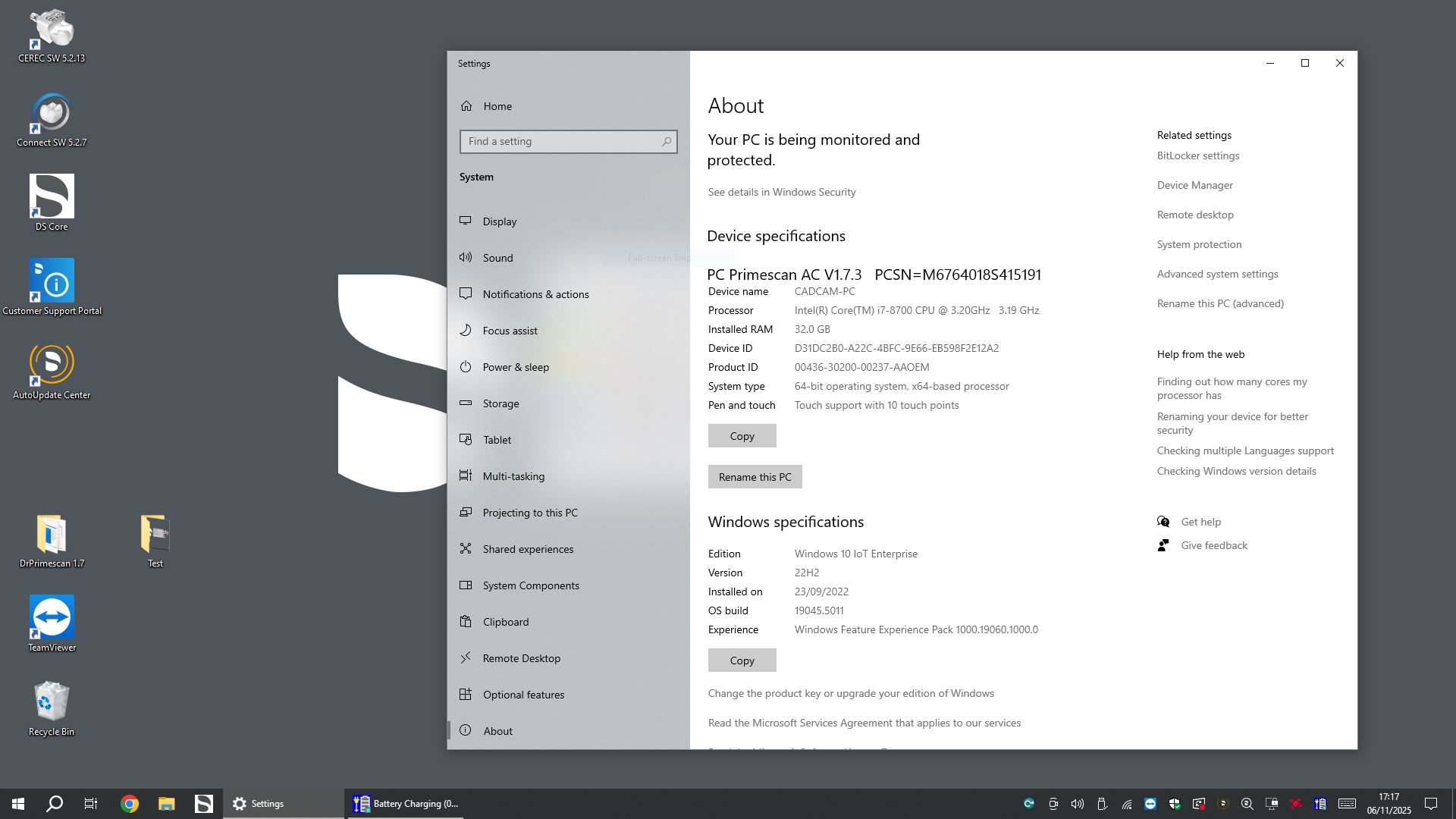The image size is (1456, 819).
Task: Copy the Windows specifications
Action: (742, 661)
